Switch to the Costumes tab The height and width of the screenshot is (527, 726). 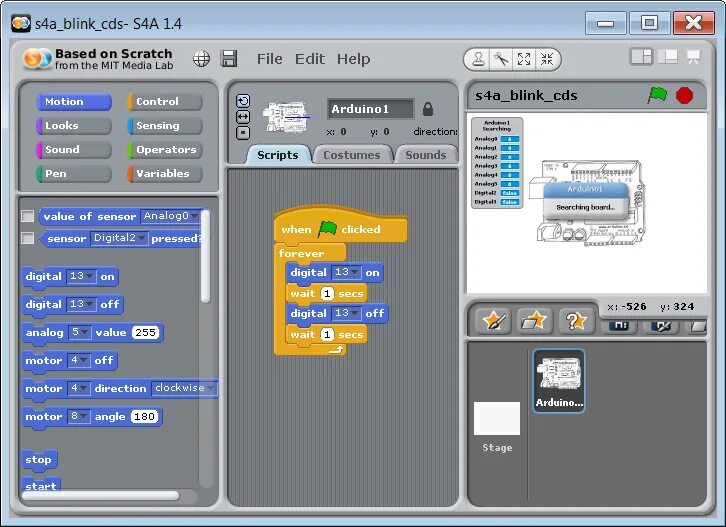tap(352, 155)
